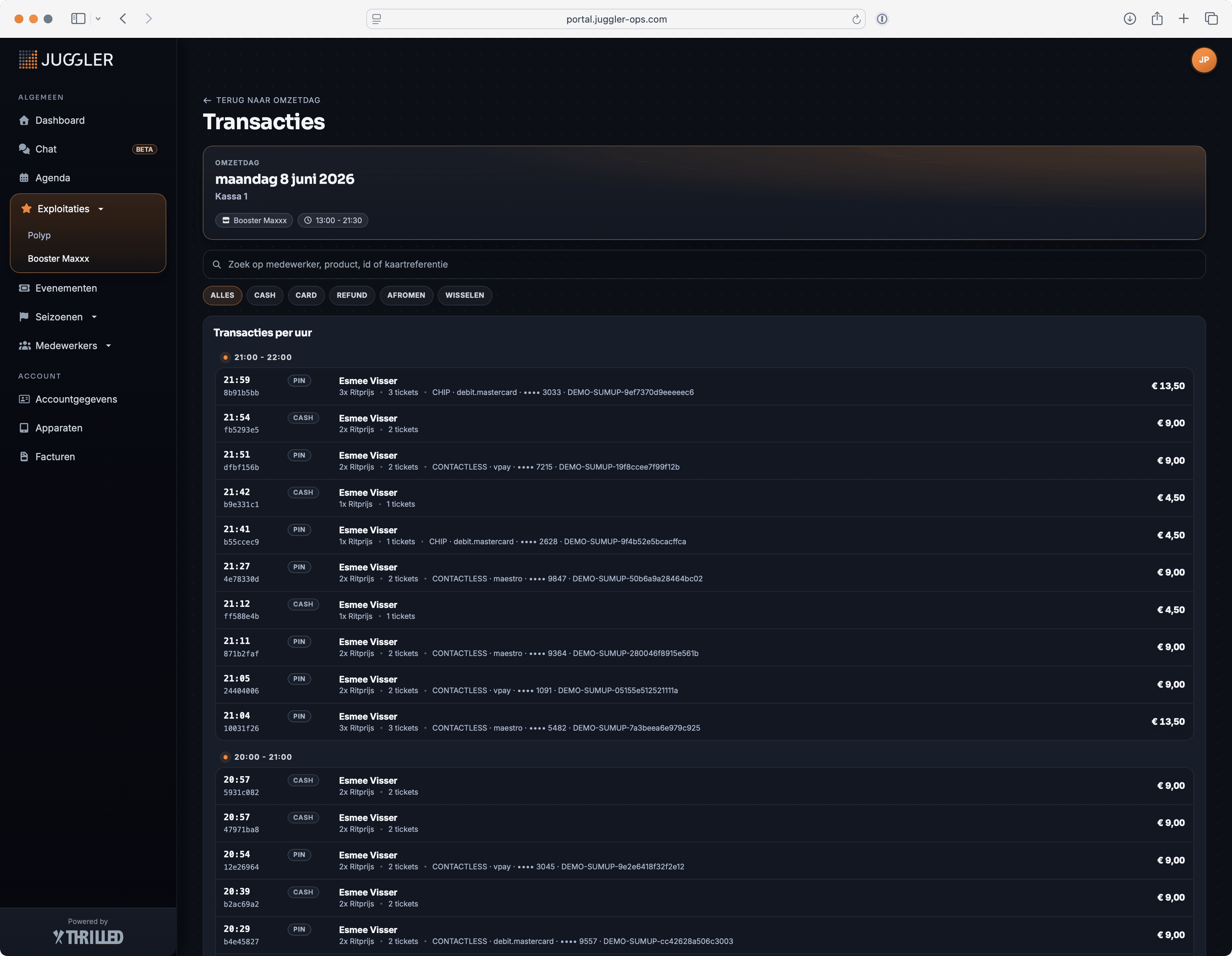Click the Apparaten tablet icon
The width and height of the screenshot is (1232, 956).
24,428
